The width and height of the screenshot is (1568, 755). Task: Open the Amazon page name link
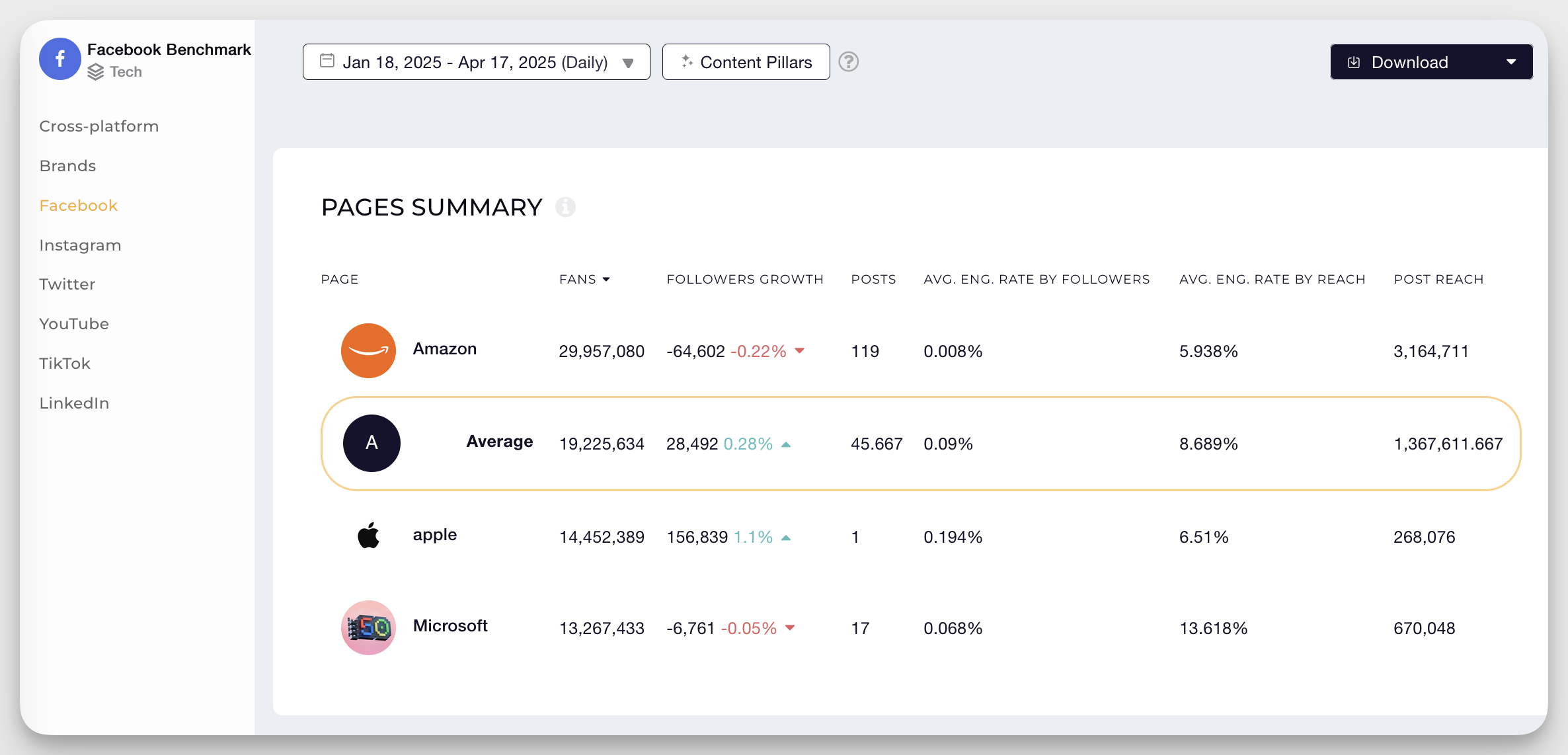coord(444,349)
